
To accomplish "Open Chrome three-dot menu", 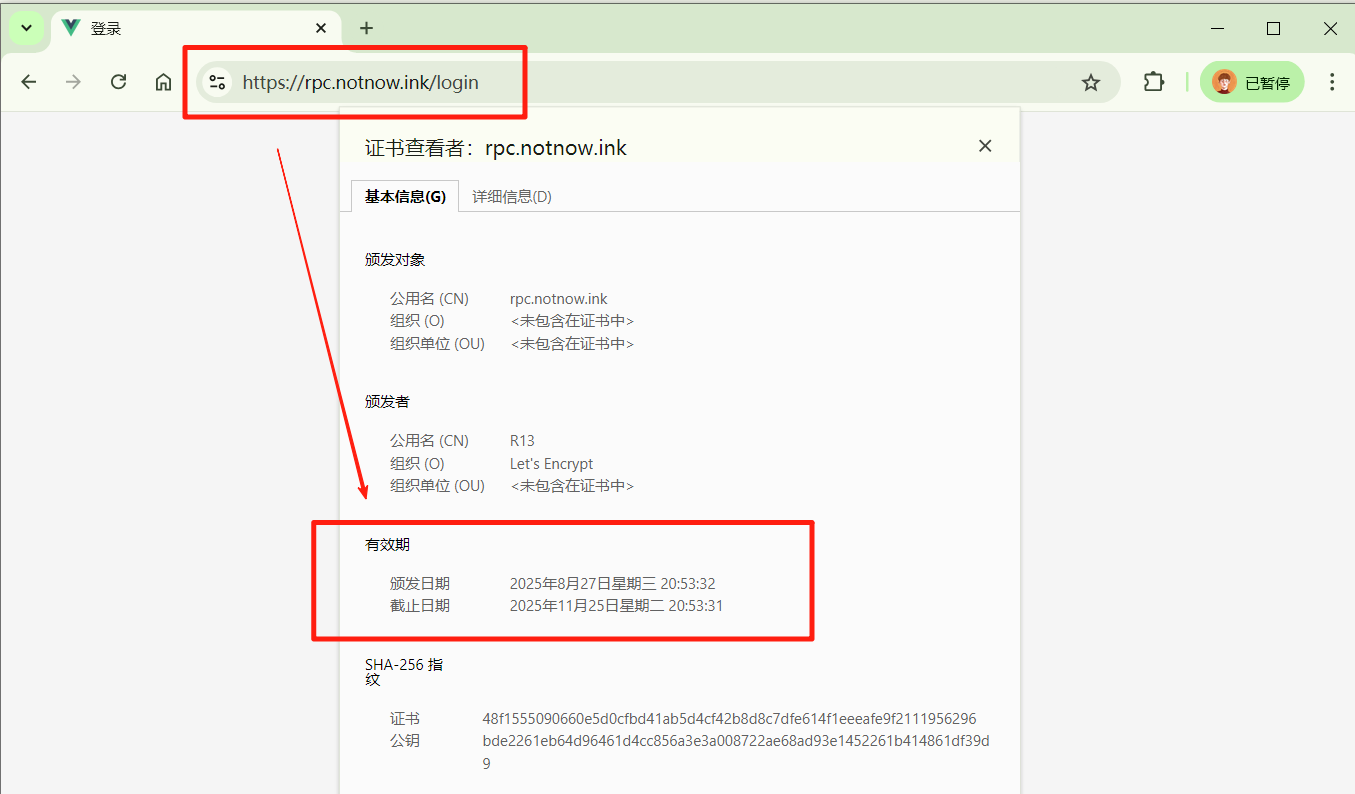I will tap(1331, 82).
